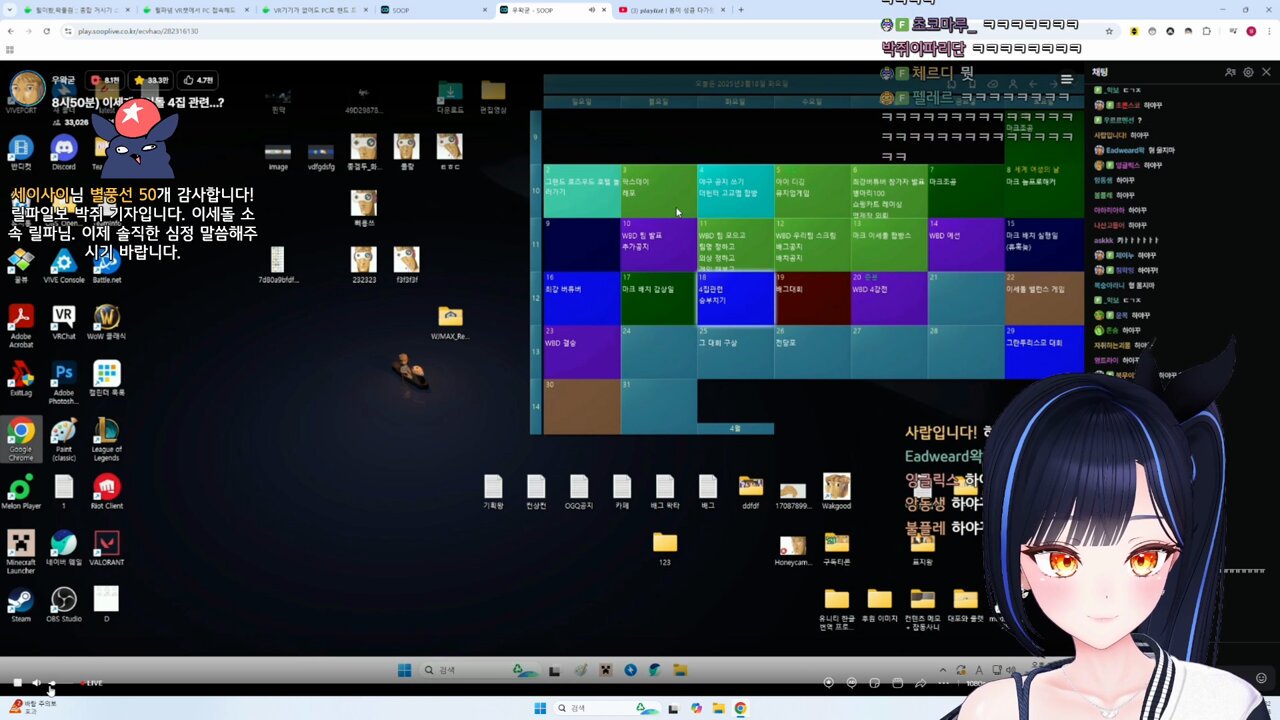Select the 다운로드 folder on the desktop

(x=450, y=97)
